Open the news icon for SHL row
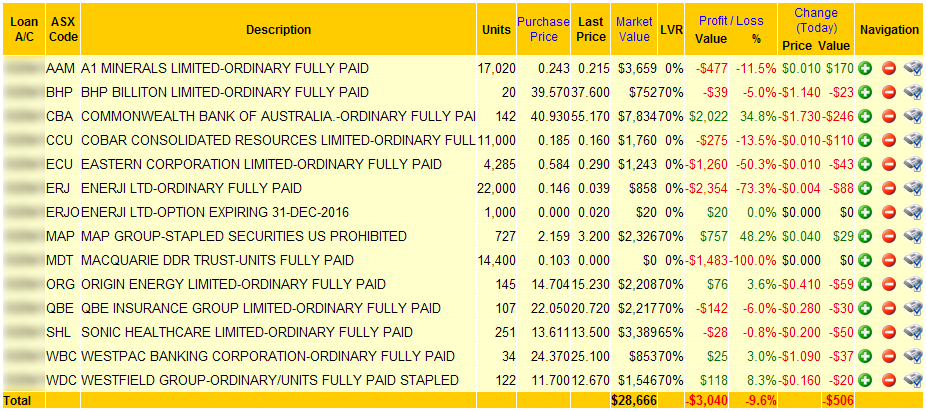Image resolution: width=926 pixels, height=411 pixels. pos(913,332)
